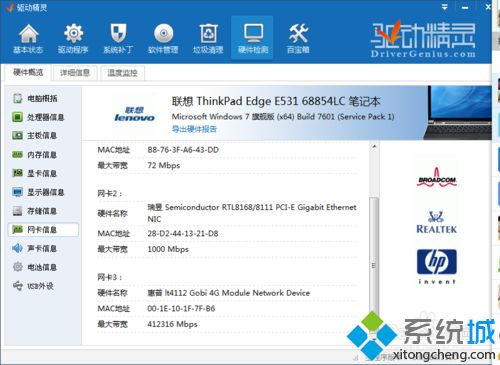Open the 基本状态 home icon

pyautogui.click(x=28, y=38)
